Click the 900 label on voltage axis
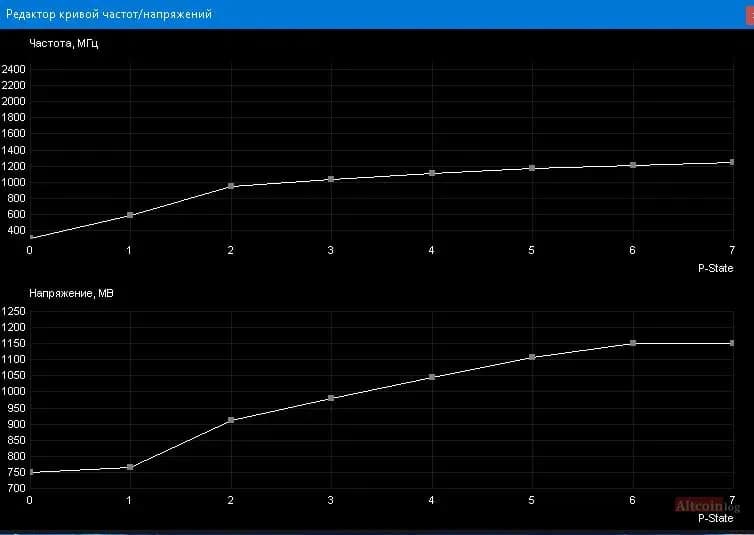The image size is (754, 535). tap(16, 424)
